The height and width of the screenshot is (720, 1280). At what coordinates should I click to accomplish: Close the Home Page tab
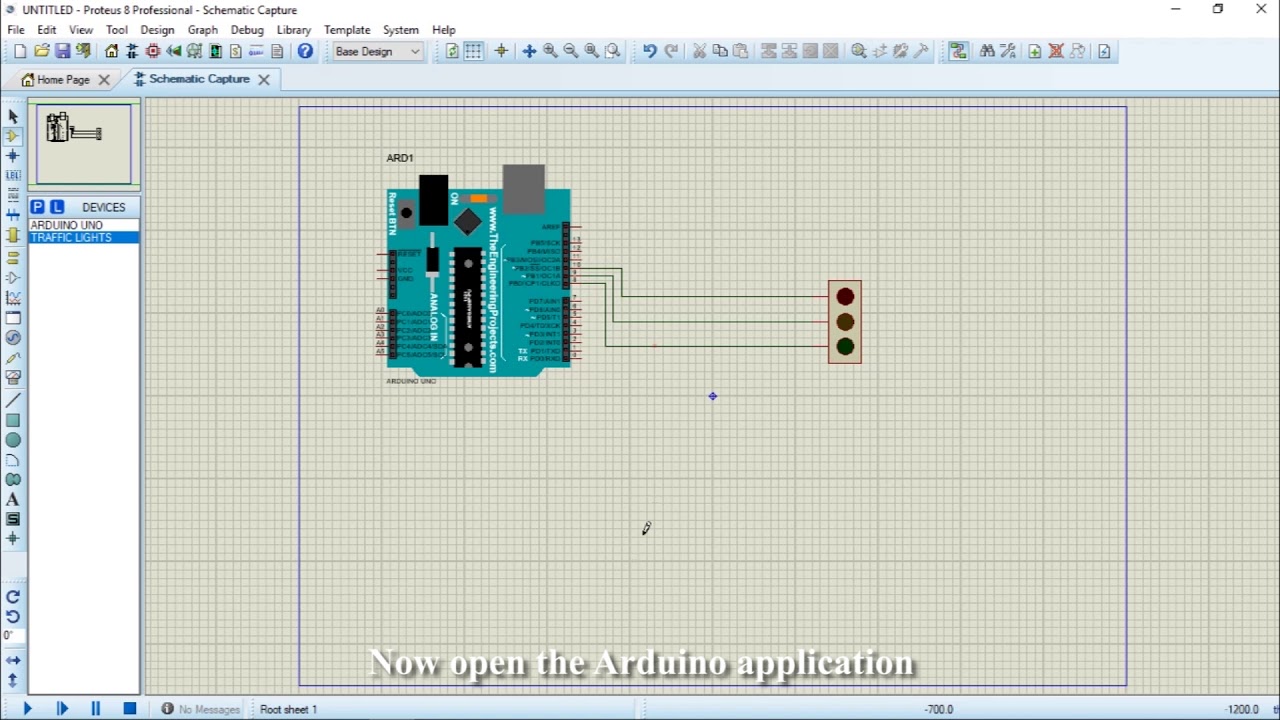104,79
